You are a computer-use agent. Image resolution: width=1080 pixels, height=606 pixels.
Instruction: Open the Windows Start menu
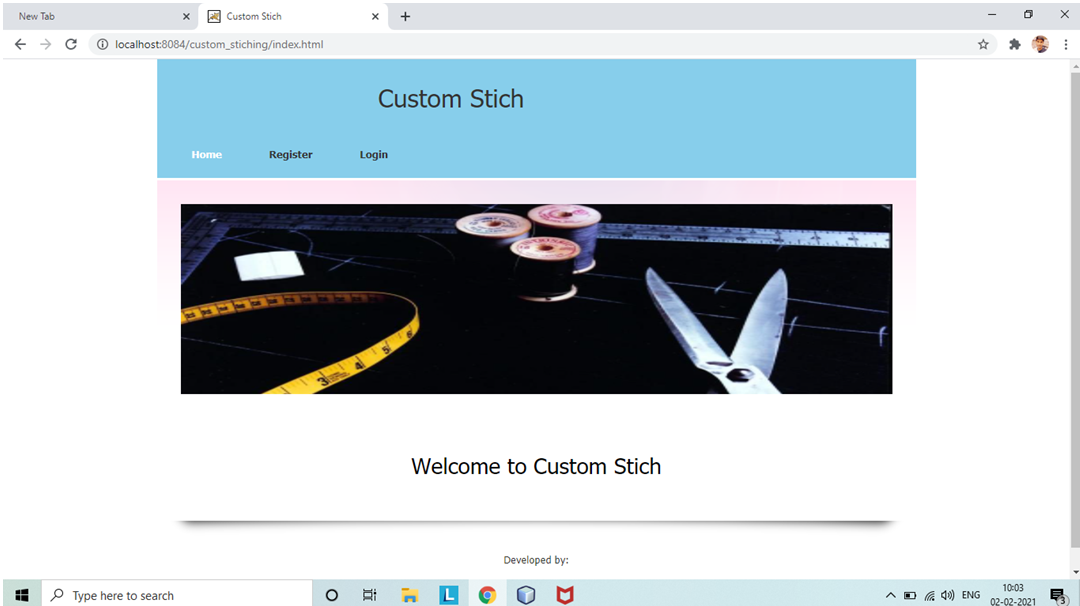click(x=22, y=595)
